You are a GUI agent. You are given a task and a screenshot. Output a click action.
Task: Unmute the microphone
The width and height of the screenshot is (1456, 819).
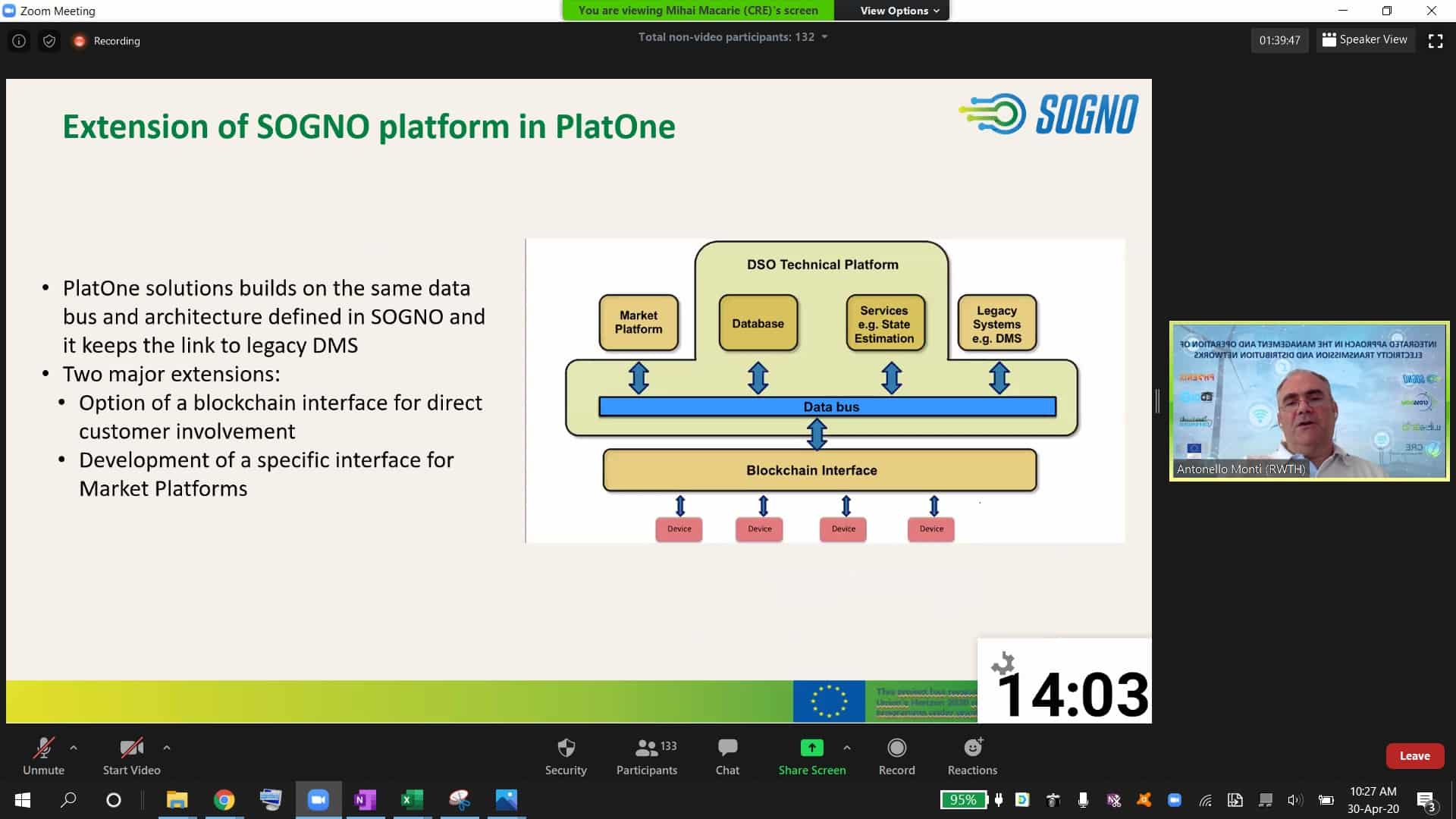point(43,756)
